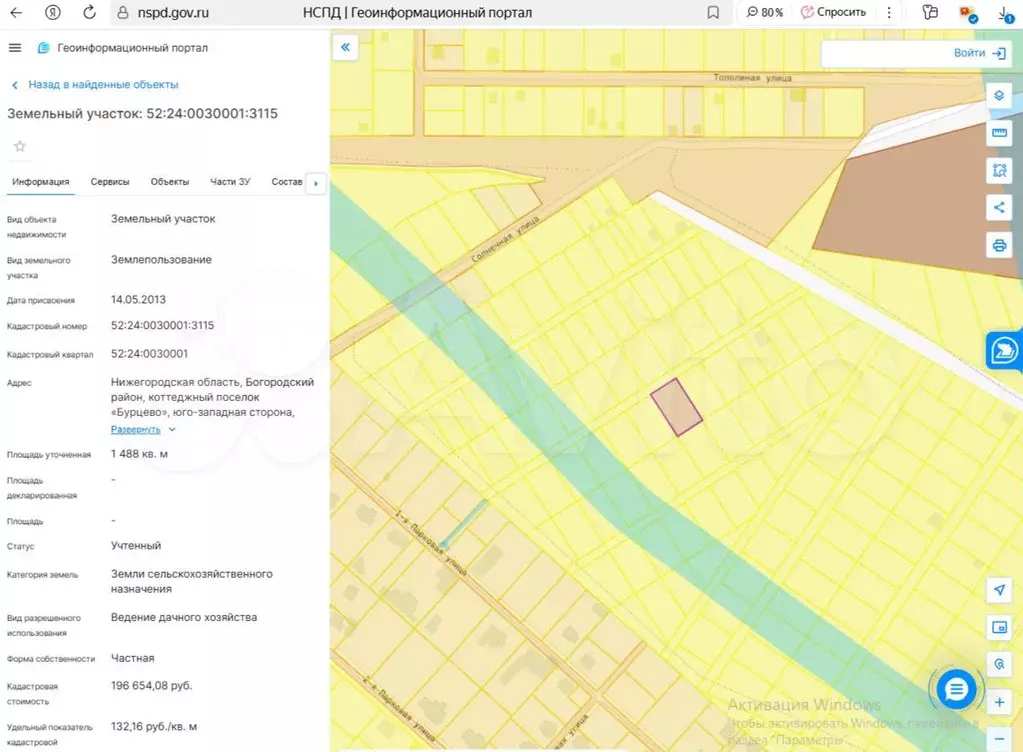This screenshot has width=1023, height=752.
Task: Center the map on my location
Action: tap(999, 590)
